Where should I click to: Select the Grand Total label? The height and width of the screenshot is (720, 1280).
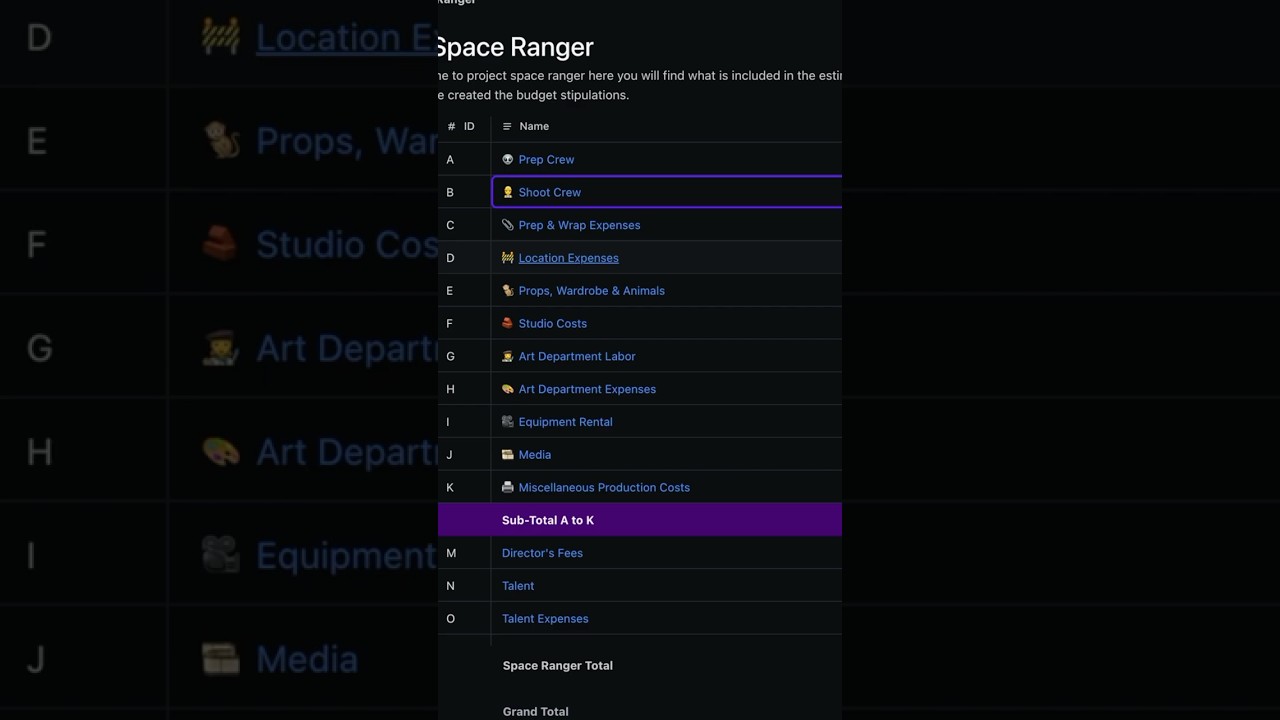[535, 712]
